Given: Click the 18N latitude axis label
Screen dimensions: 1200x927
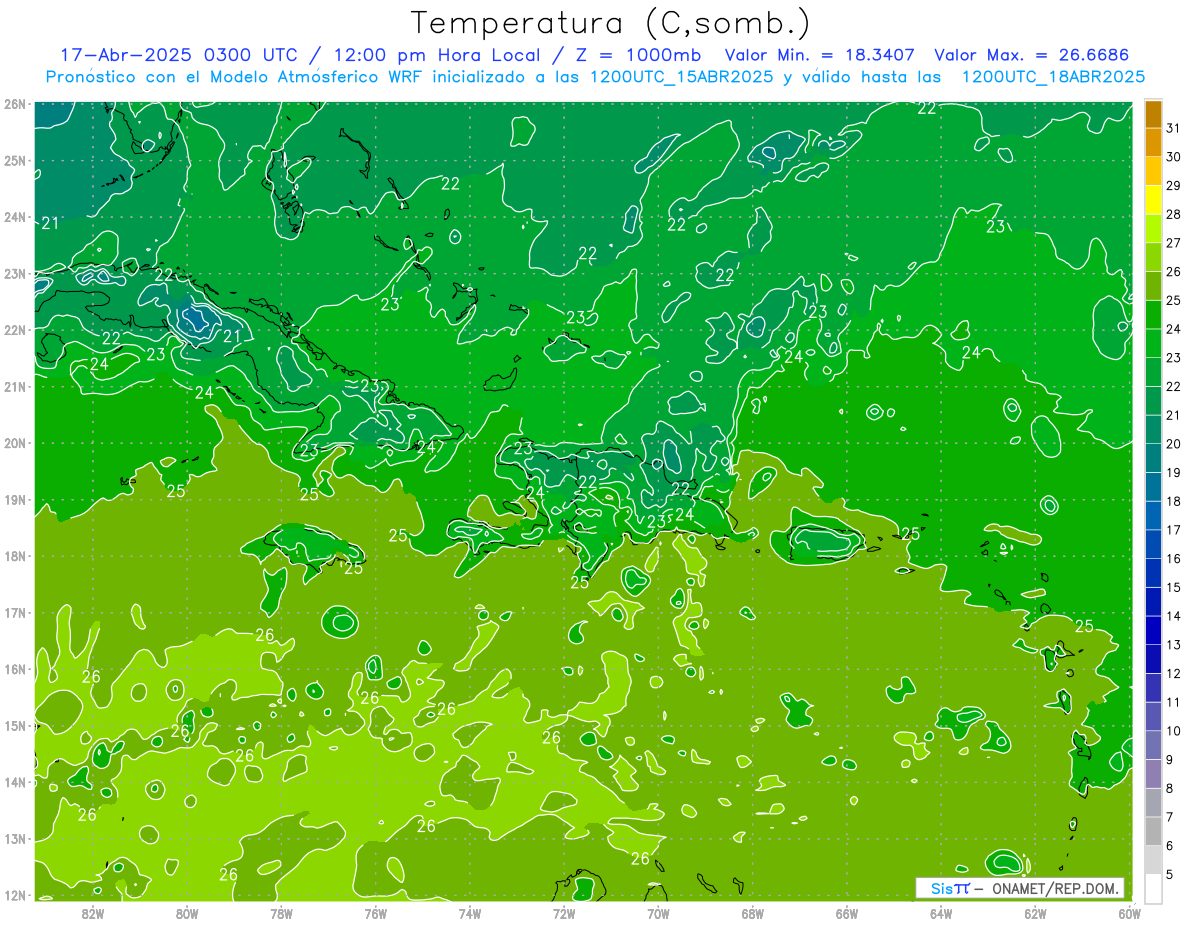Looking at the screenshot, I should coord(15,556).
